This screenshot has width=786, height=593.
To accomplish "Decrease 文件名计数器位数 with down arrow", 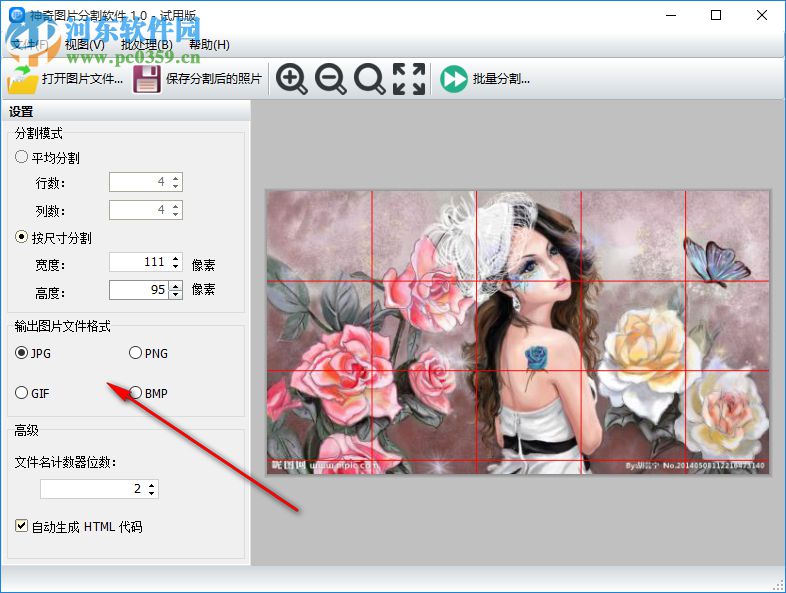I will point(151,493).
